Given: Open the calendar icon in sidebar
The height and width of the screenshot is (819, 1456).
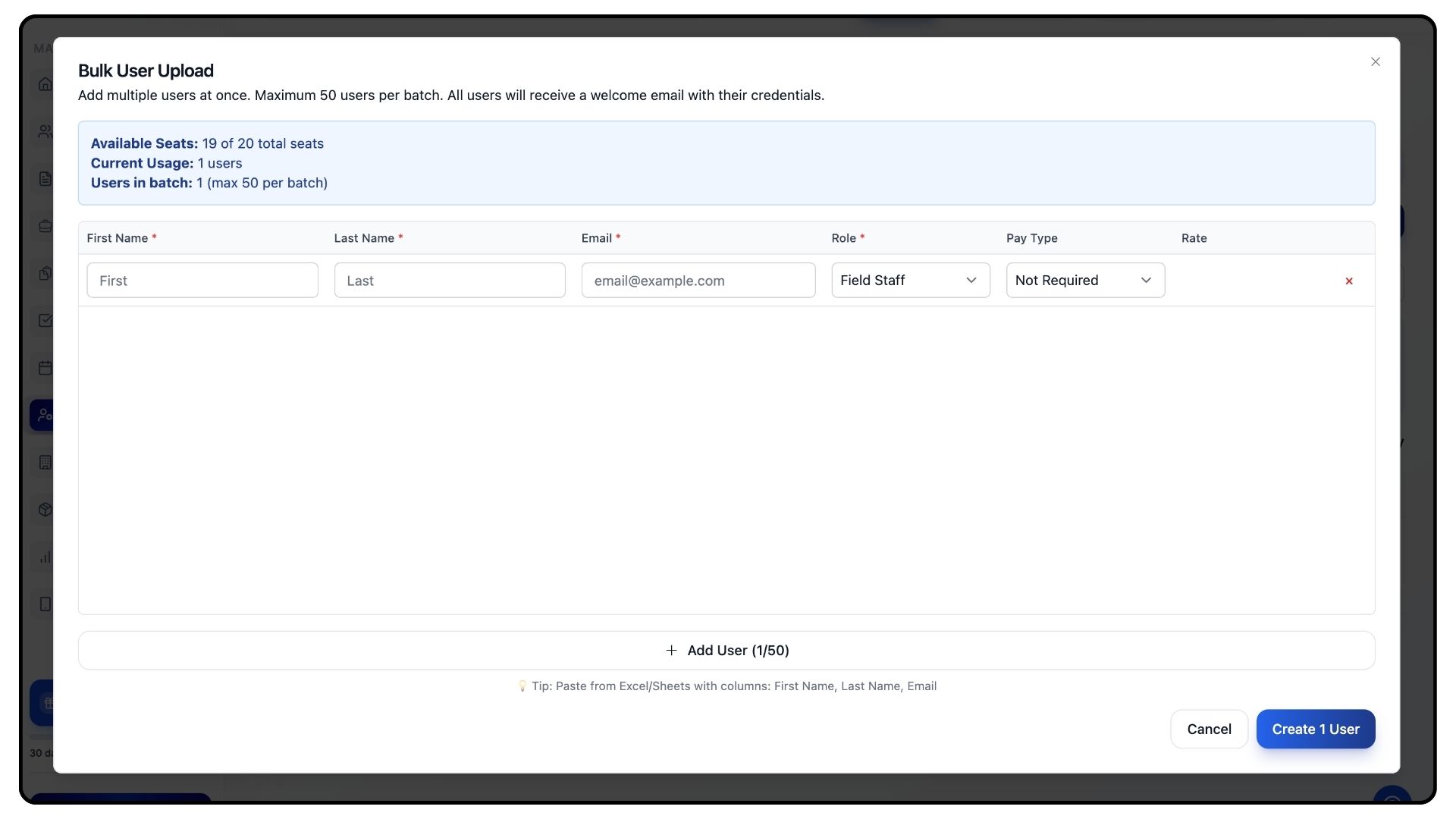Looking at the screenshot, I should coord(45,368).
